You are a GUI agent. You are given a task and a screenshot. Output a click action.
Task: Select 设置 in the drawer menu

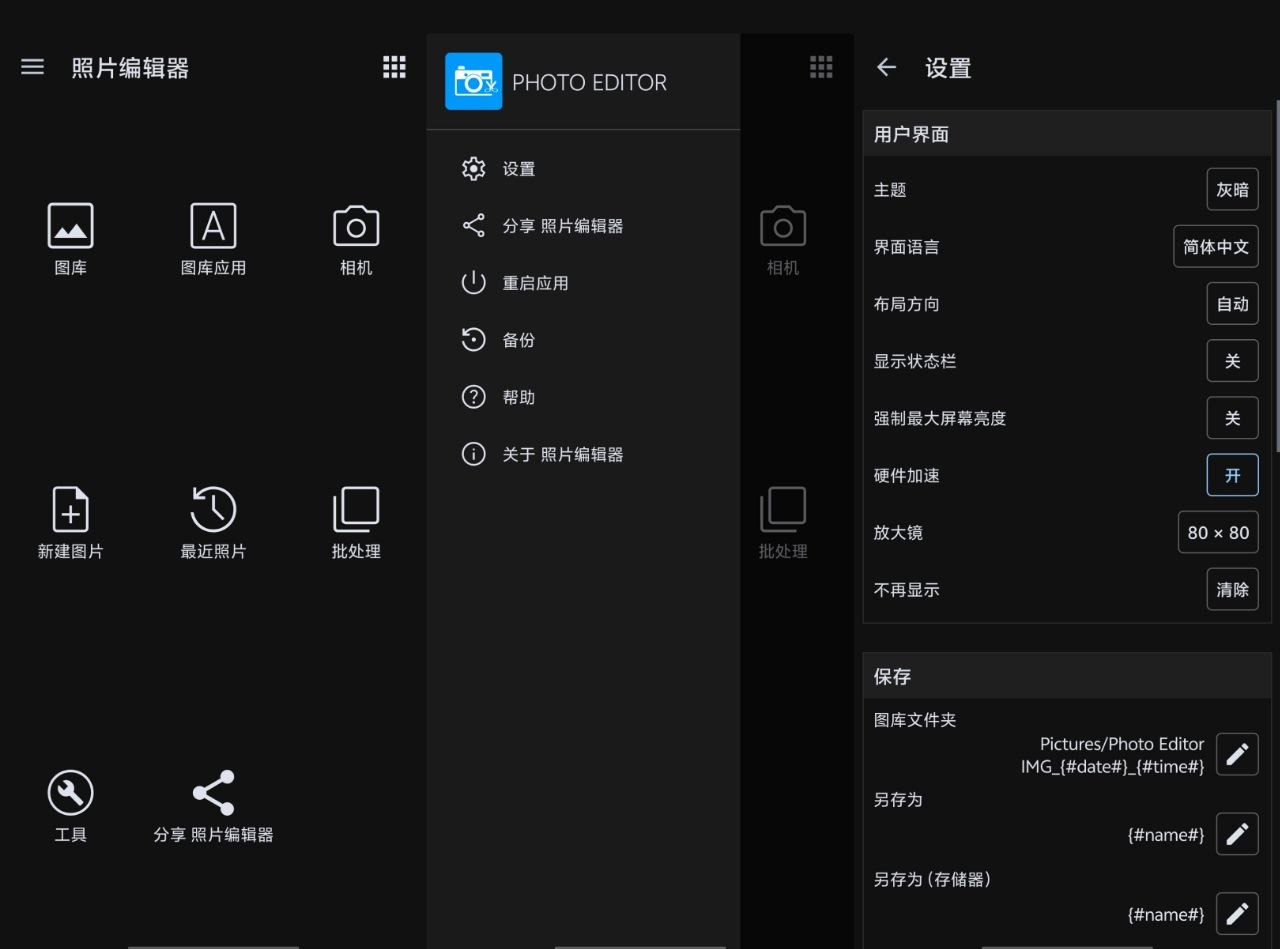point(518,169)
